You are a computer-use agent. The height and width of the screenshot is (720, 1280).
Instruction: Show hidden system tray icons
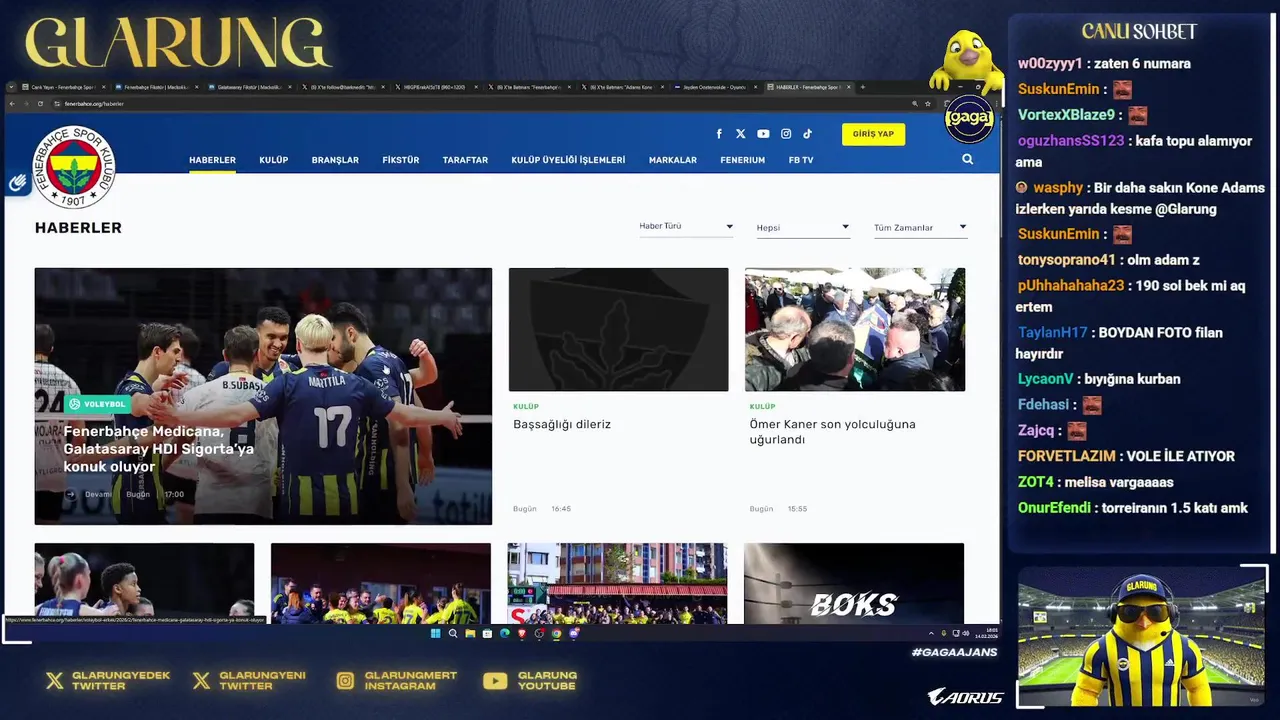coord(932,633)
